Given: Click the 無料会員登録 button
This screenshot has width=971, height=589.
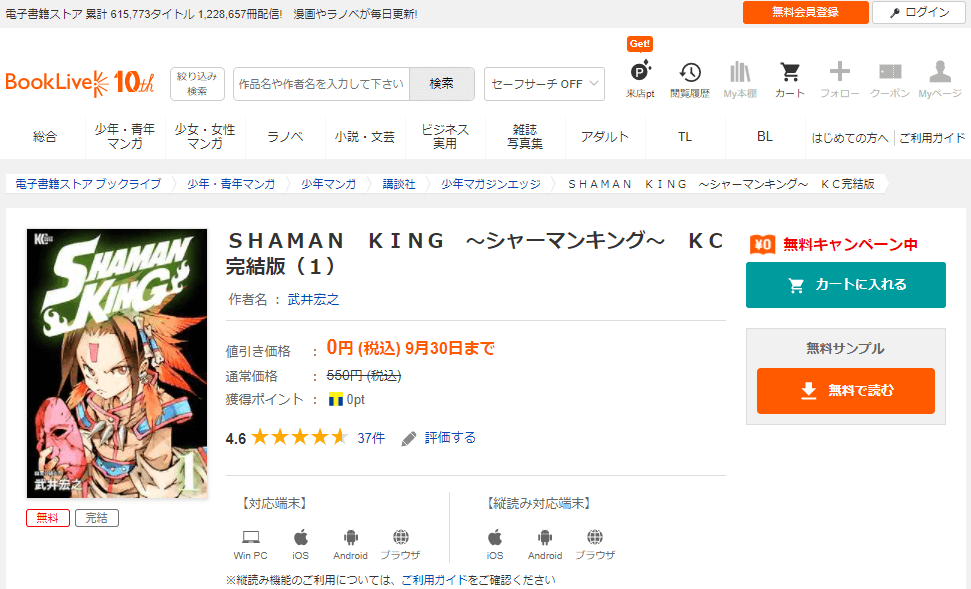Looking at the screenshot, I should (x=805, y=12).
